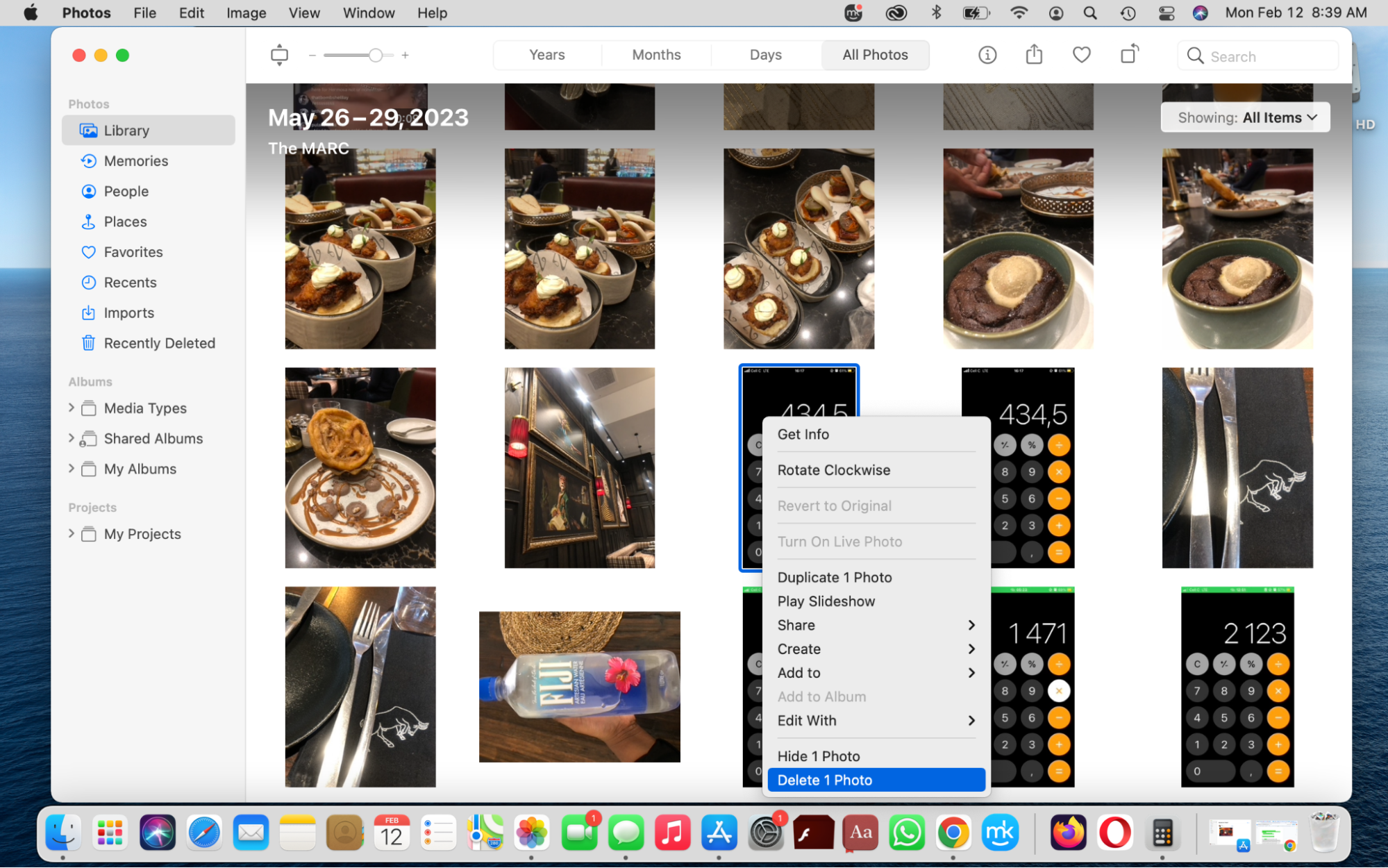Open the Share submenu in context menu
The image size is (1388, 868).
pos(876,626)
